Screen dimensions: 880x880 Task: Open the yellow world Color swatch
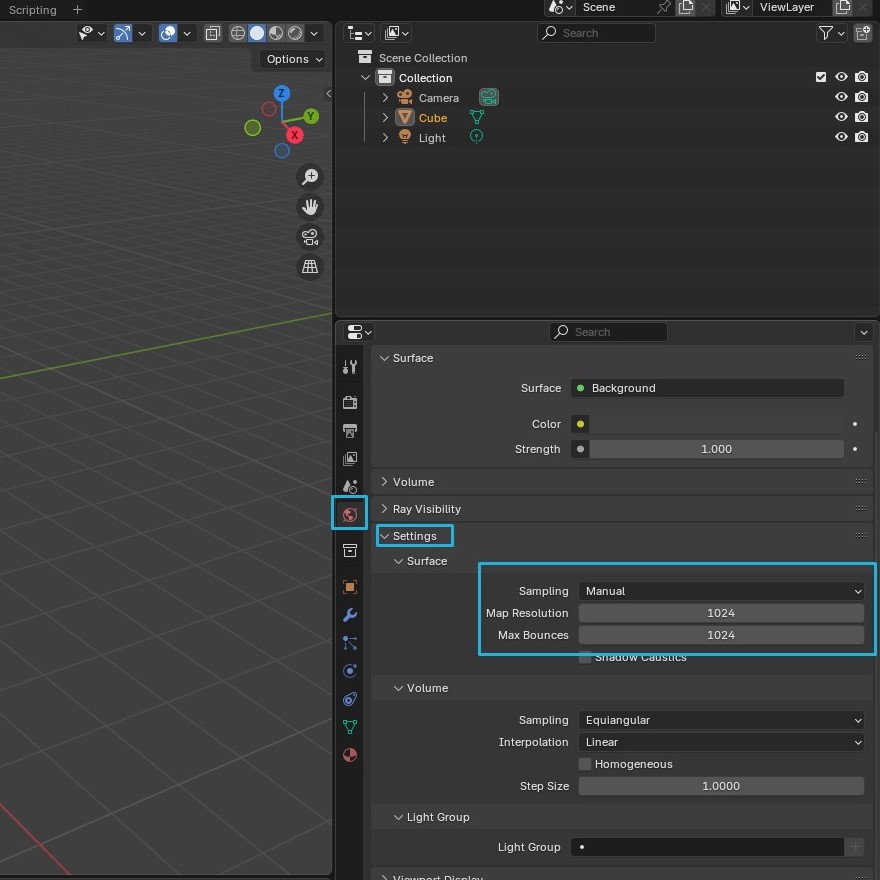[x=580, y=423]
